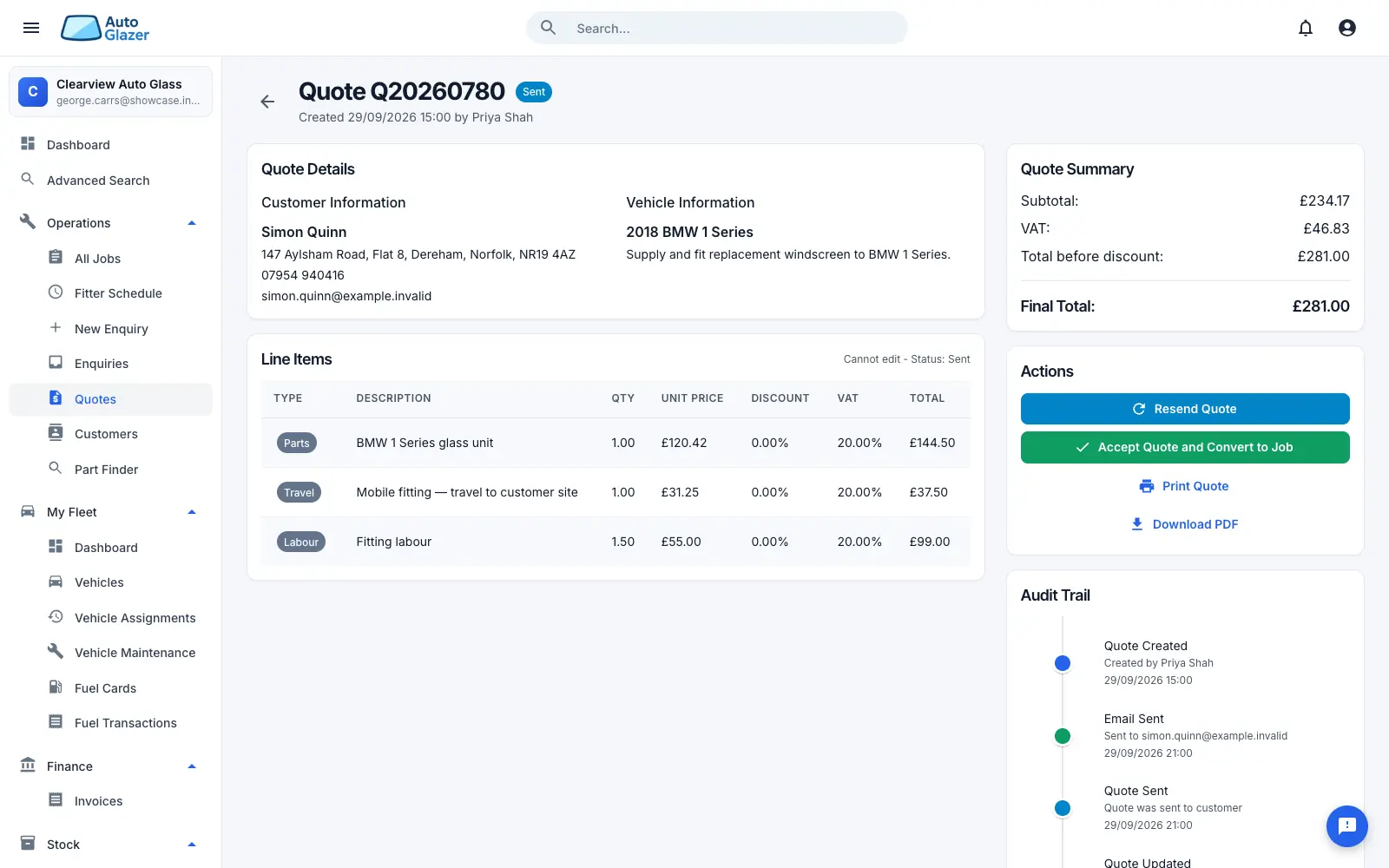Click the Quote Sent audit trail marker
Image resolution: width=1389 pixels, height=868 pixels.
point(1062,808)
